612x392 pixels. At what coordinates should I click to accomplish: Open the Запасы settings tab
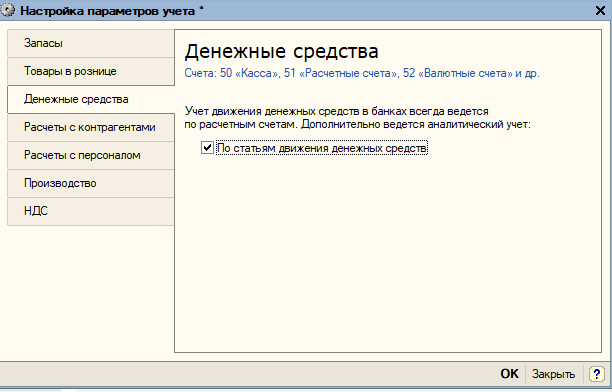tap(91, 43)
